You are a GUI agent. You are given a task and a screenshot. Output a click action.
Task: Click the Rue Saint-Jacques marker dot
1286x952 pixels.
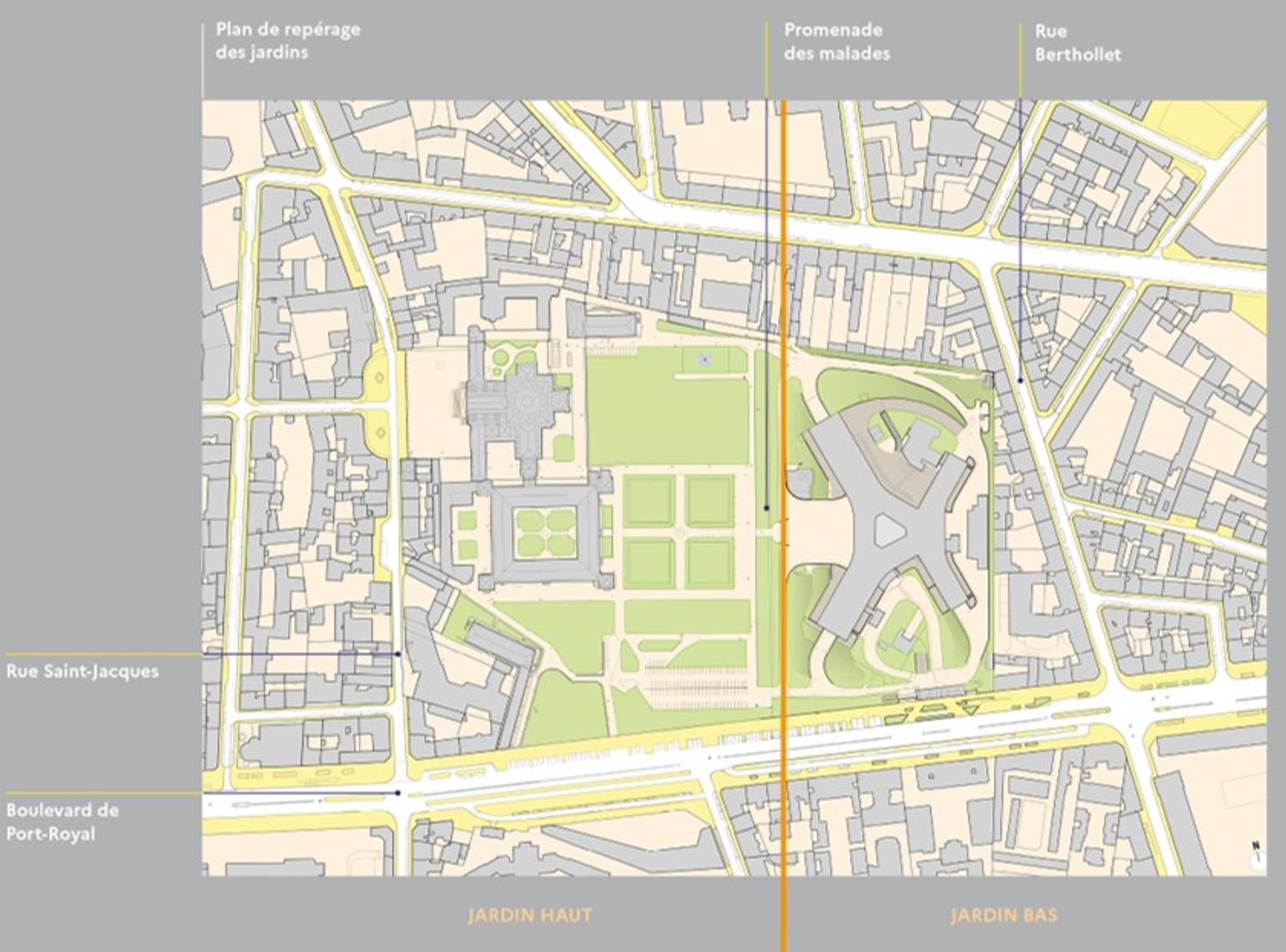[398, 654]
